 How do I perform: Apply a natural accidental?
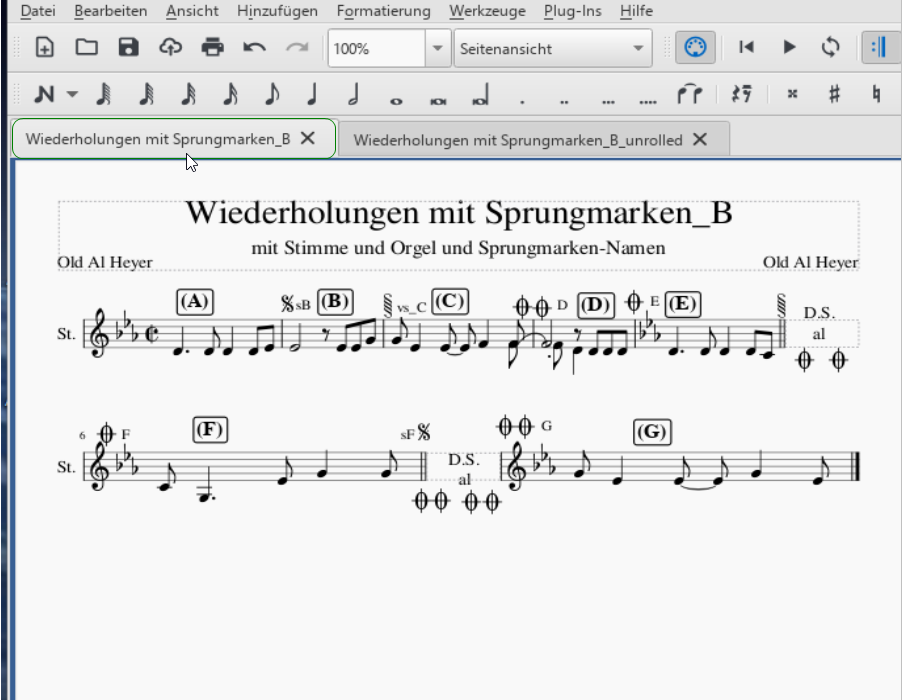(874, 95)
